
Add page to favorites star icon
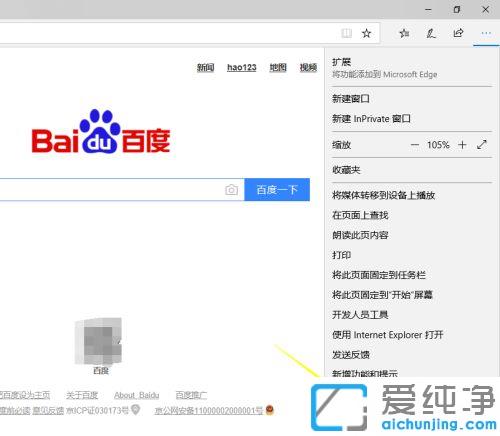click(x=366, y=33)
